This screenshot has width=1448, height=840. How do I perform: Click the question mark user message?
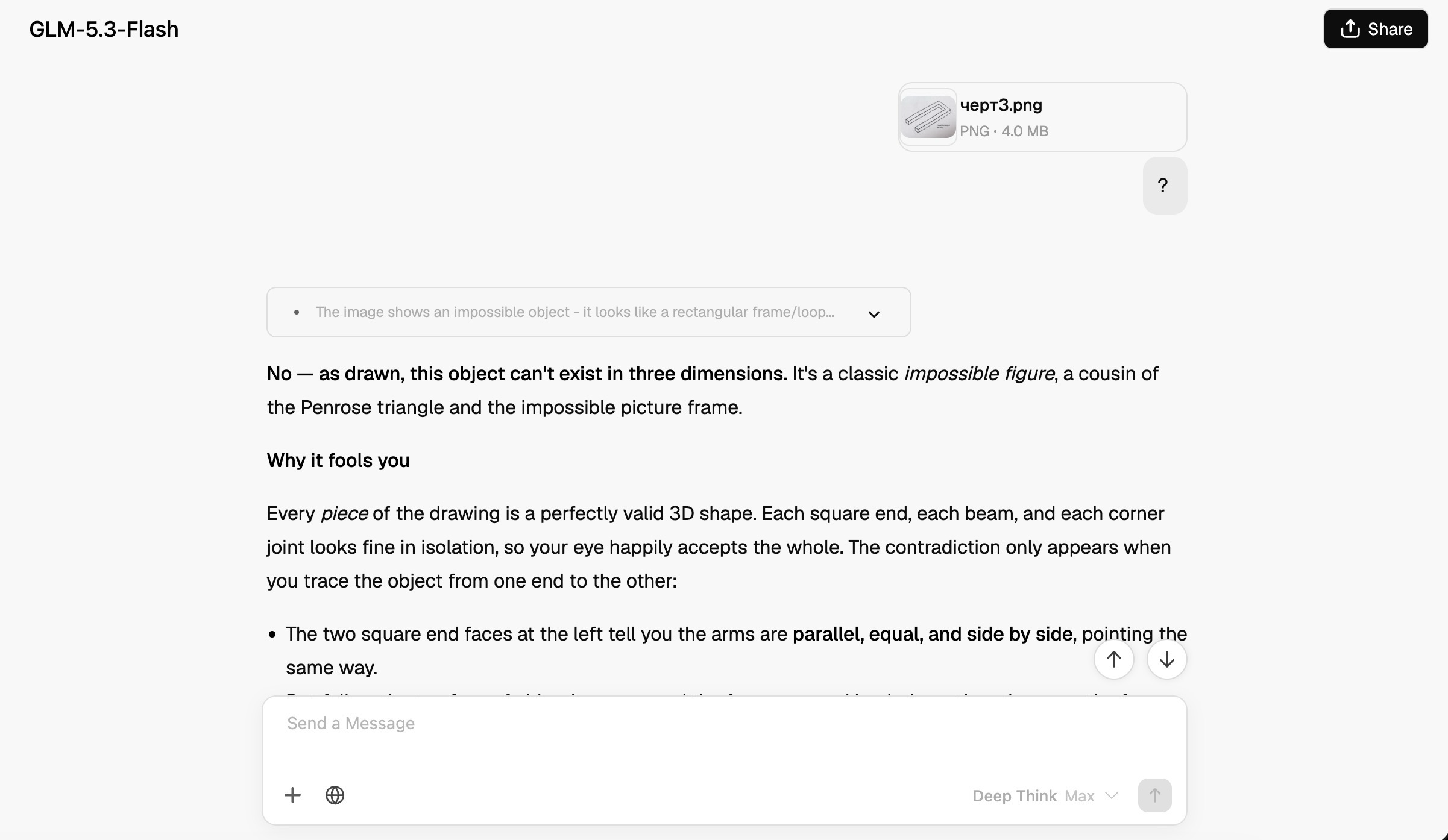[1165, 186]
